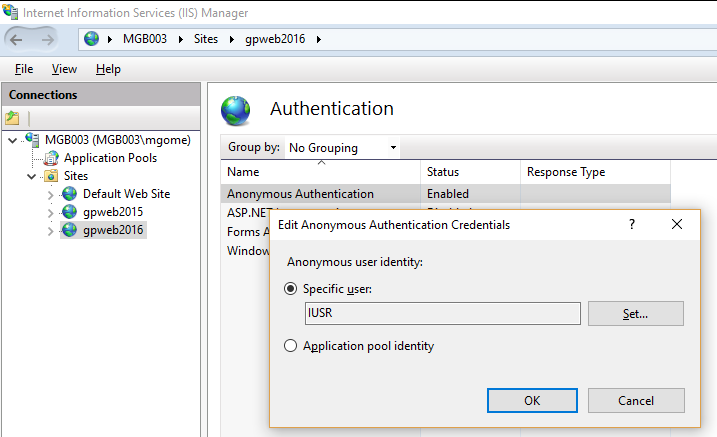Click the IUSR specific user field
The image size is (717, 437).
tap(443, 313)
